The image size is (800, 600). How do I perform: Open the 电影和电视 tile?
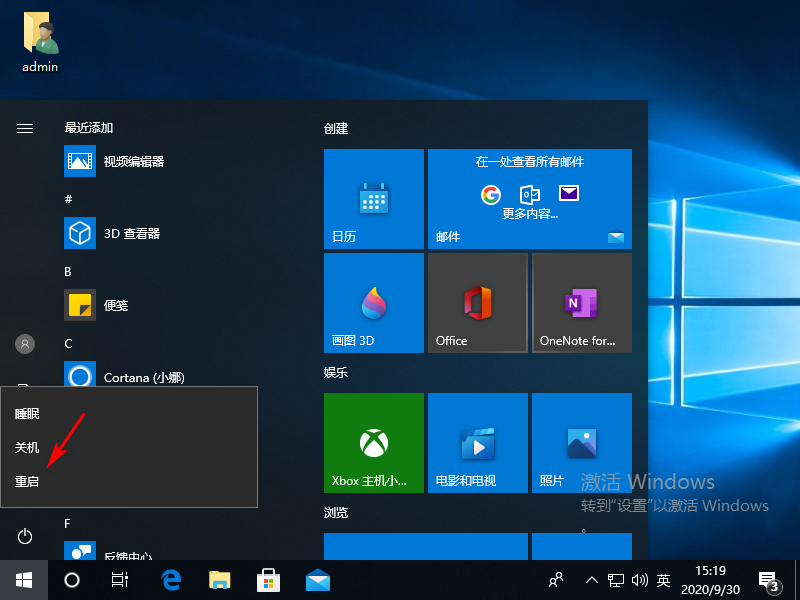coord(477,443)
